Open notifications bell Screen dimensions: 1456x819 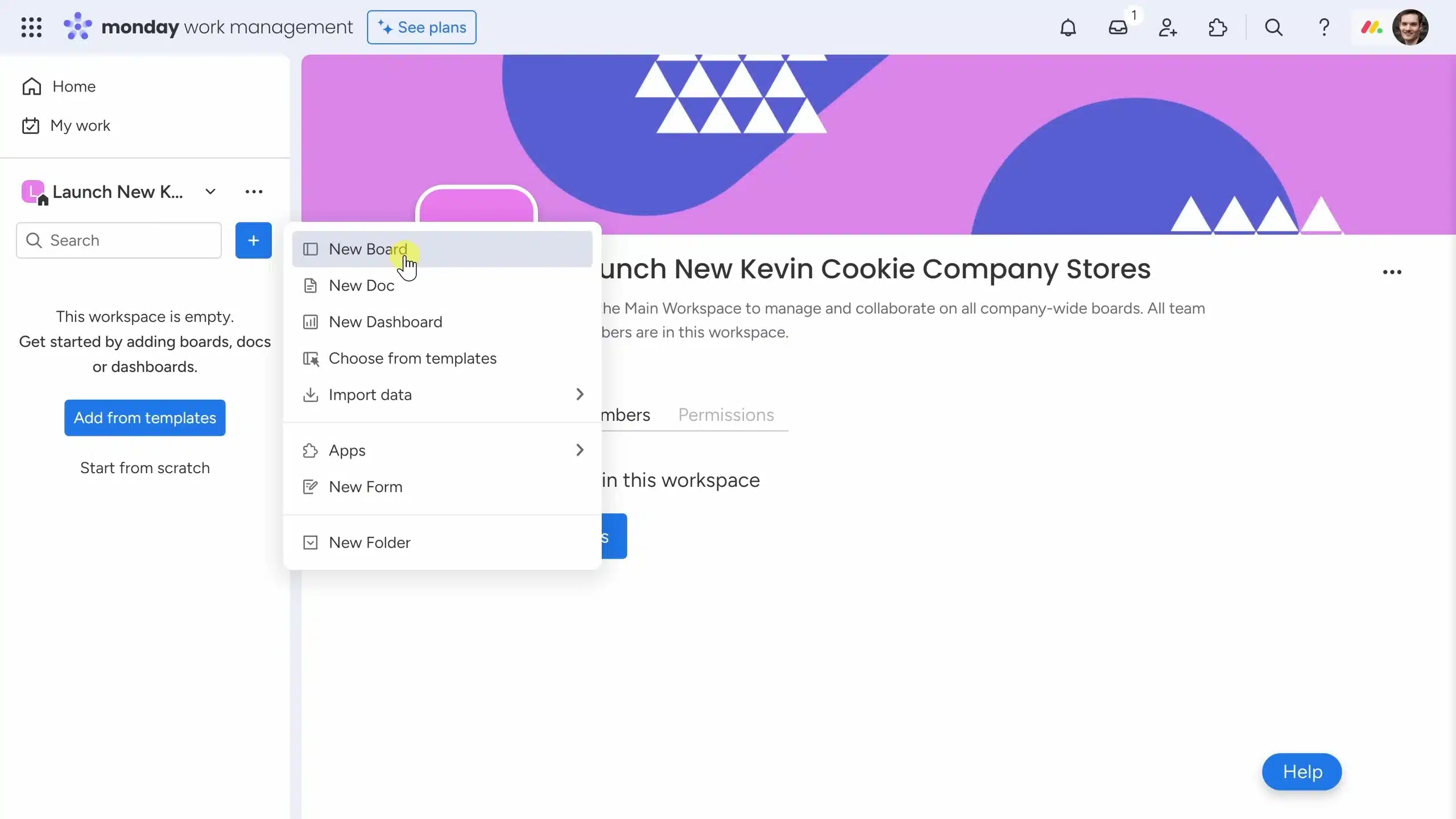click(x=1068, y=27)
